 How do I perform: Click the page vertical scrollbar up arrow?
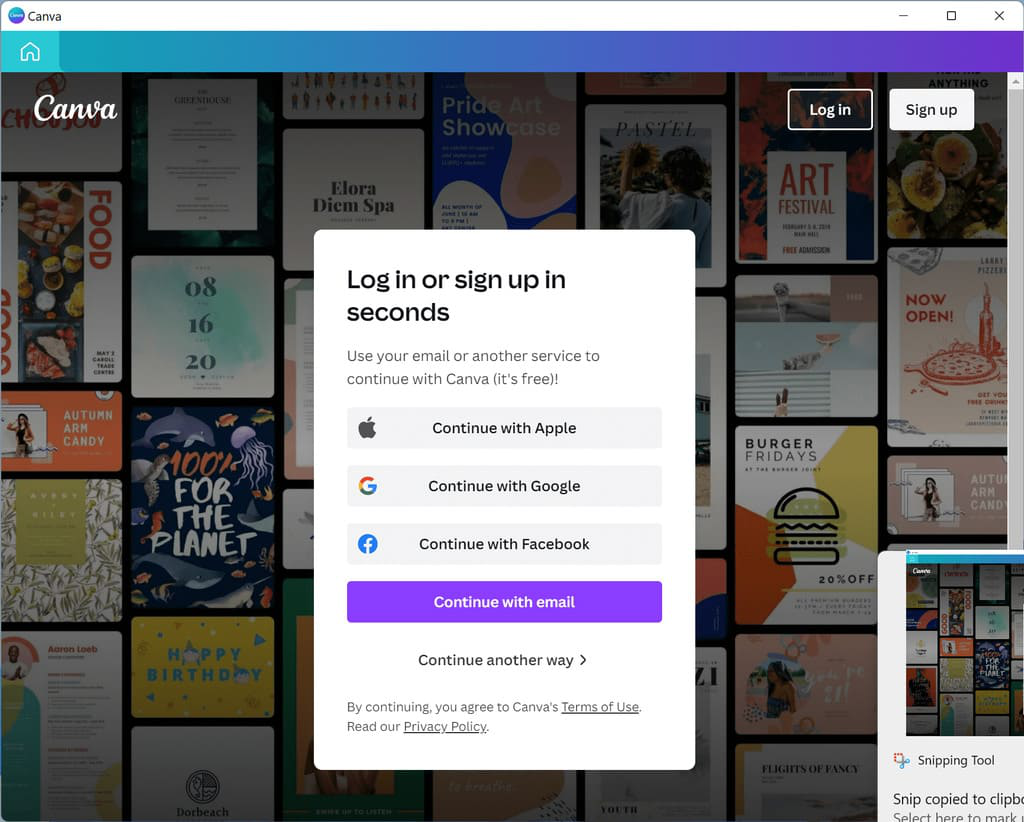click(1016, 82)
